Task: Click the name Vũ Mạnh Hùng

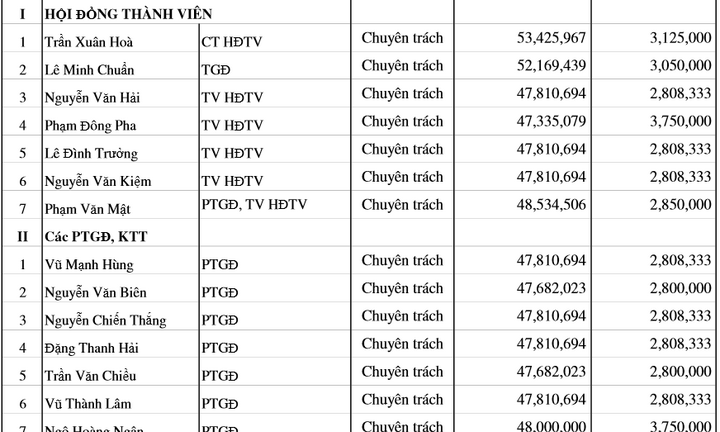Action: (90, 265)
